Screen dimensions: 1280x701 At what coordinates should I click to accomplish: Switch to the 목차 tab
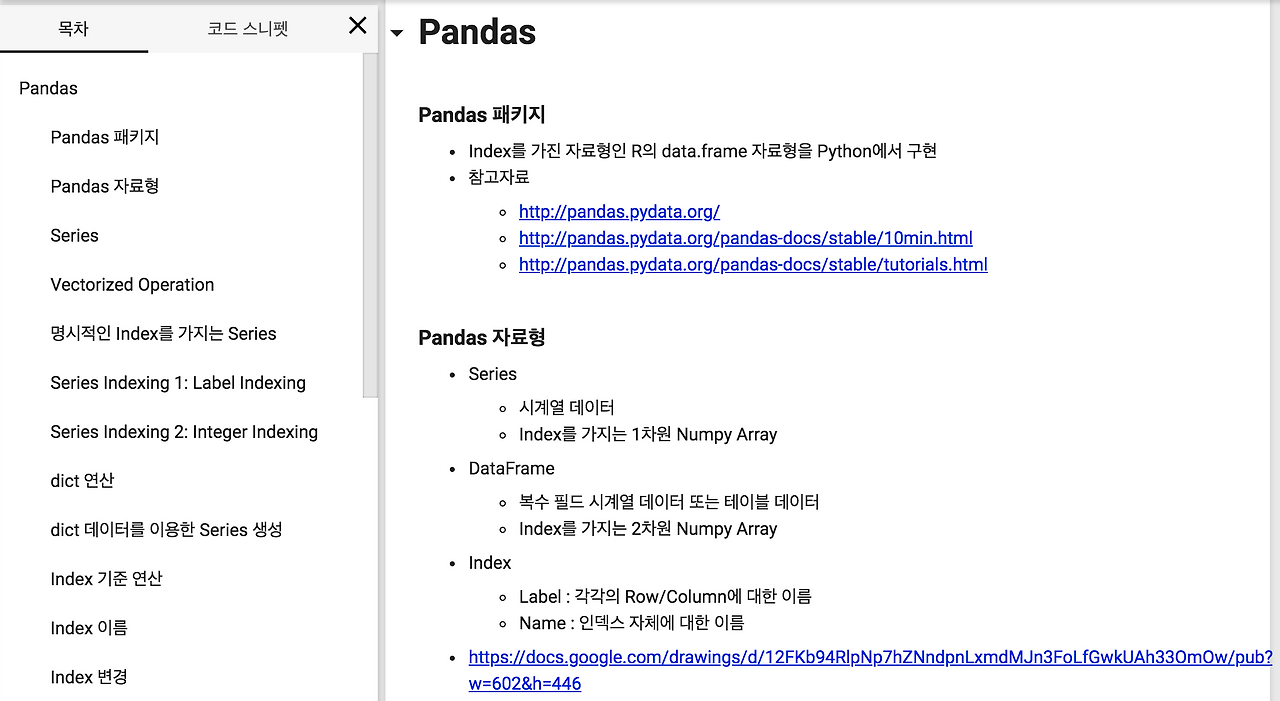pos(74,28)
